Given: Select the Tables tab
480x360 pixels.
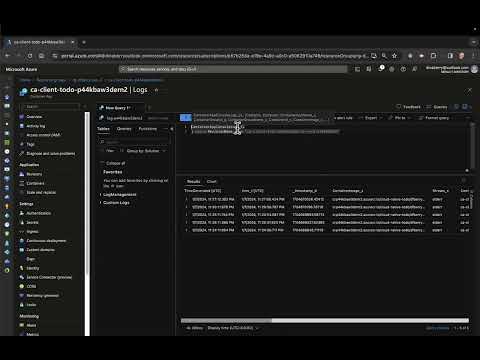Looking at the screenshot, I should coord(103,129).
